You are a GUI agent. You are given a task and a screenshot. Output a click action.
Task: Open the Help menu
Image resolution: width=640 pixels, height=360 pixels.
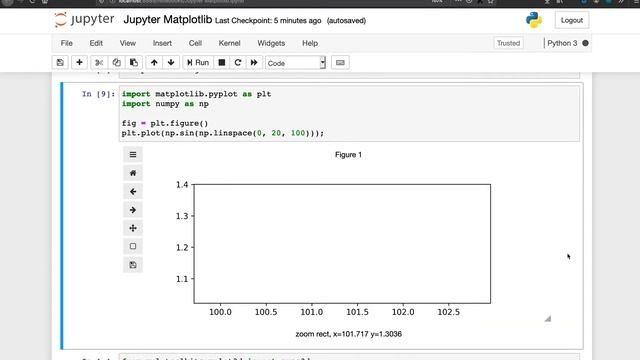310,43
